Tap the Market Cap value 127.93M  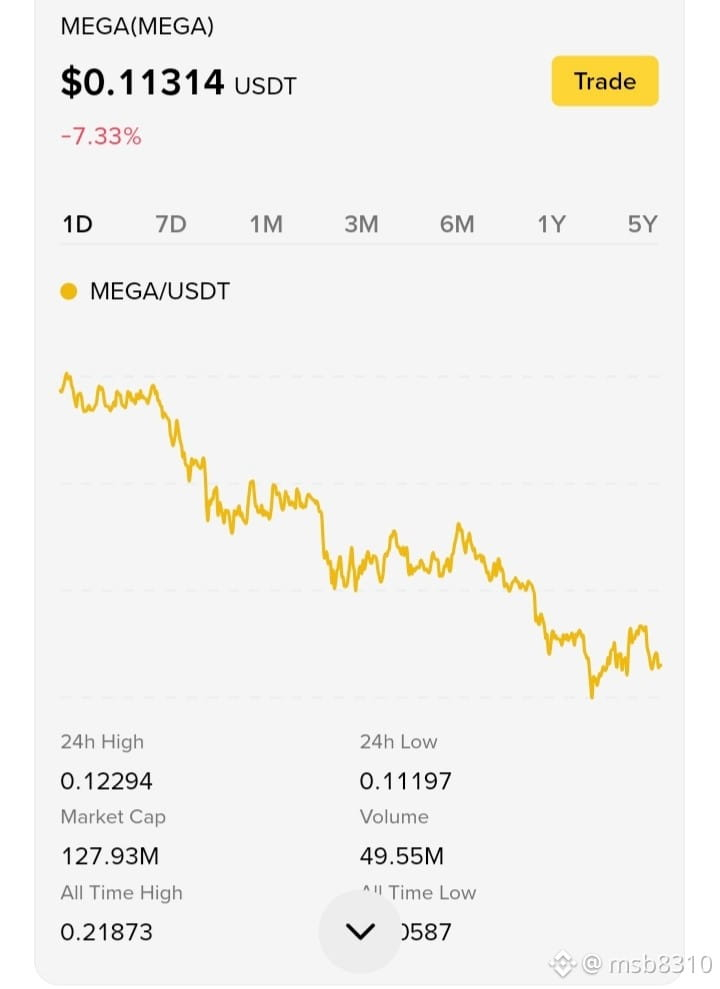(x=110, y=857)
